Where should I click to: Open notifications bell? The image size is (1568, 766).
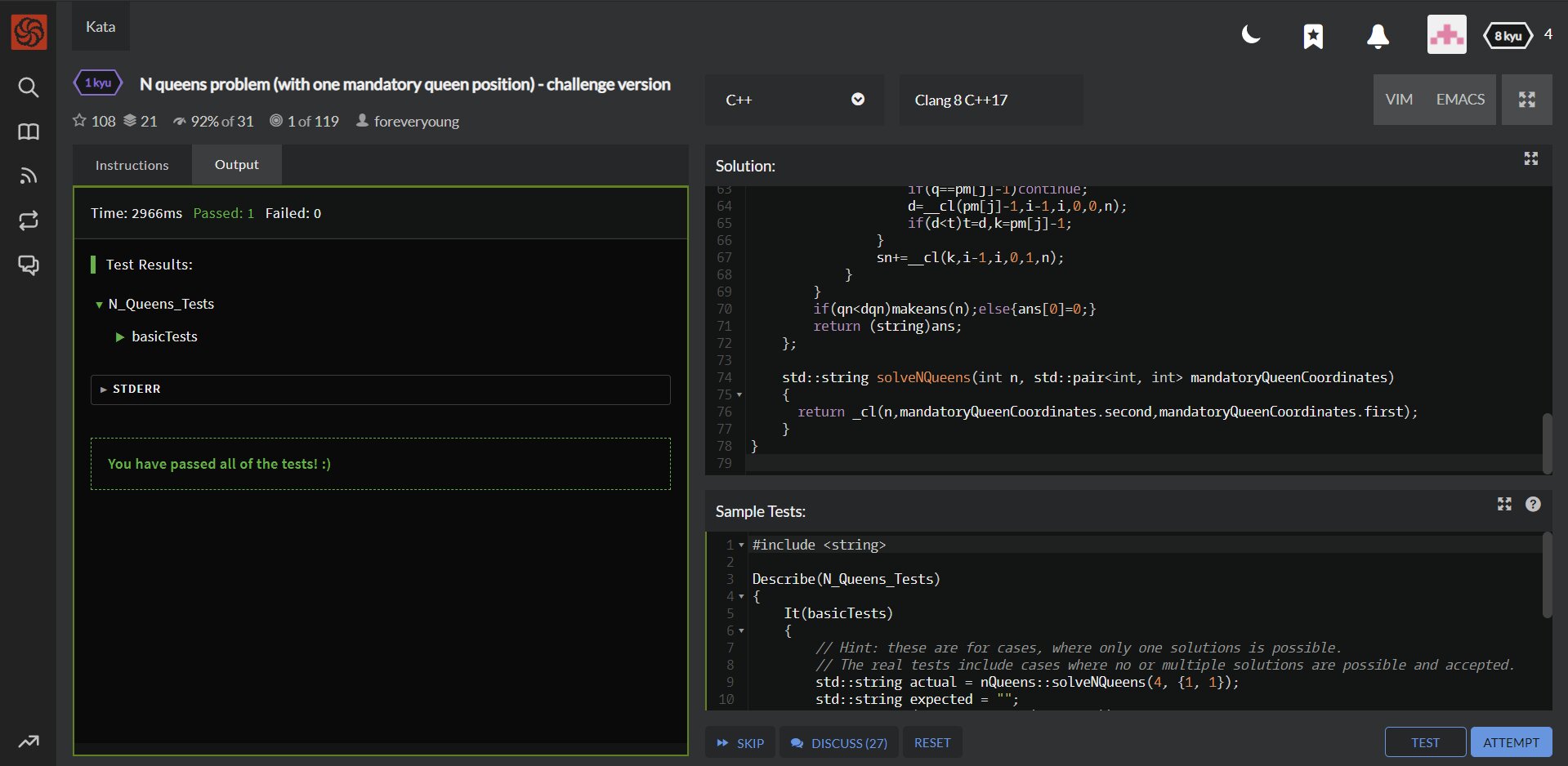[x=1378, y=36]
